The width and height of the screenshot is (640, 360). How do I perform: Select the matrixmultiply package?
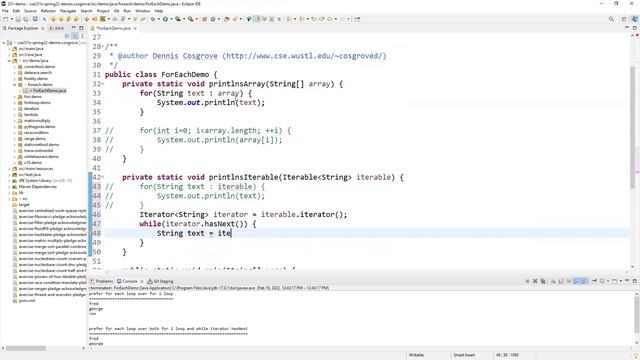(37, 120)
